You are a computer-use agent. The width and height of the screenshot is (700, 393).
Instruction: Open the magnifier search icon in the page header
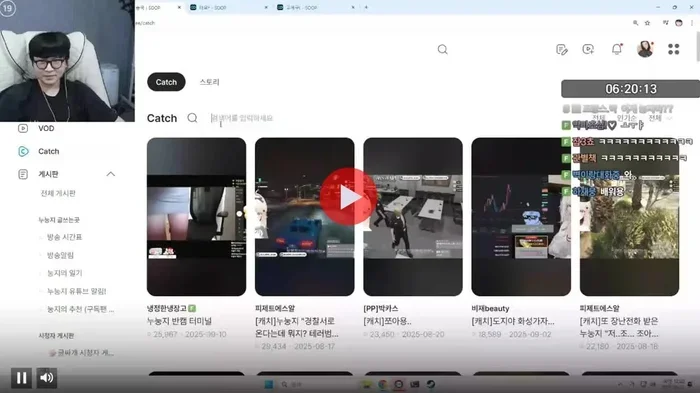[x=442, y=50]
